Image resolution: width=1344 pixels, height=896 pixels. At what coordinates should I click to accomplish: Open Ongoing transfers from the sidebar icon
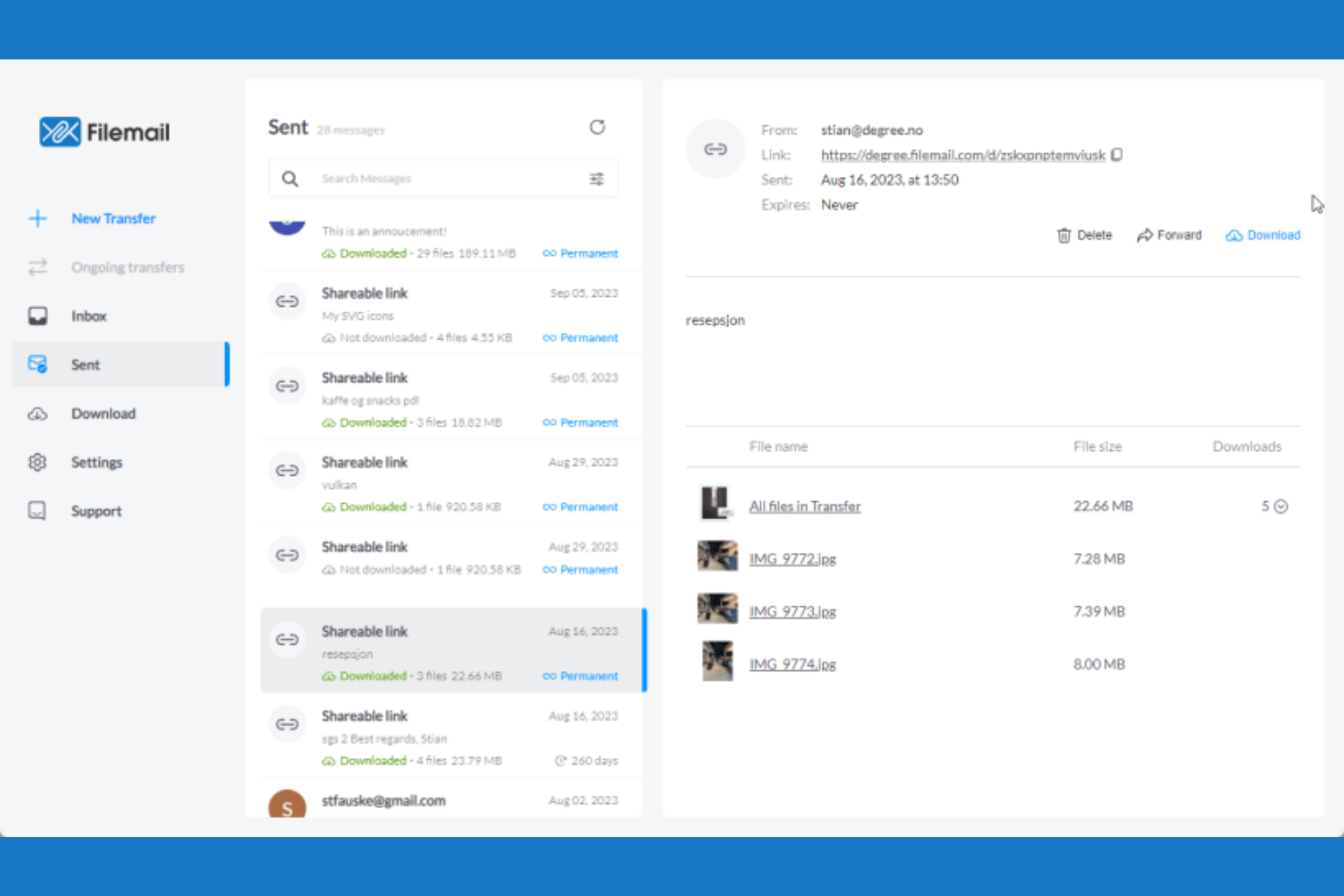(x=37, y=267)
